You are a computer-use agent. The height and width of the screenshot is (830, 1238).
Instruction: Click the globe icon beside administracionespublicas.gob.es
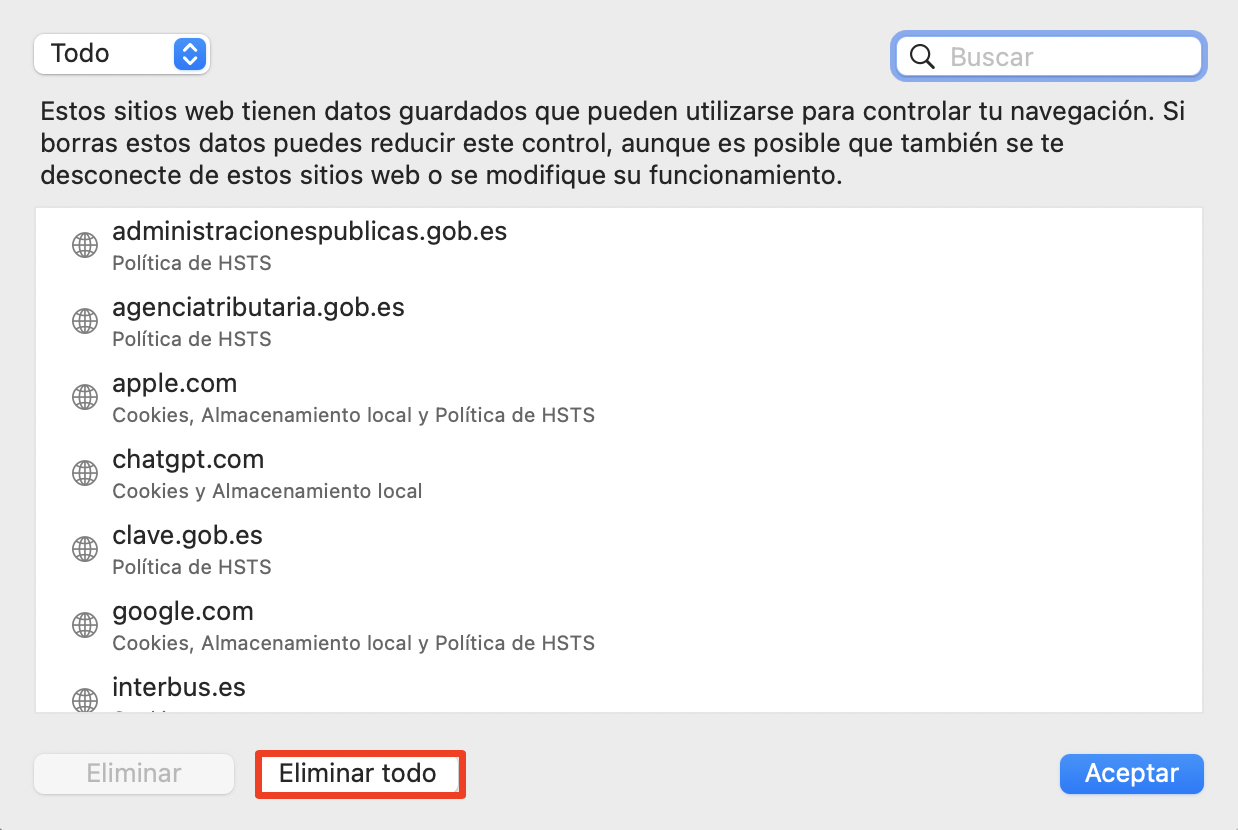click(x=85, y=245)
